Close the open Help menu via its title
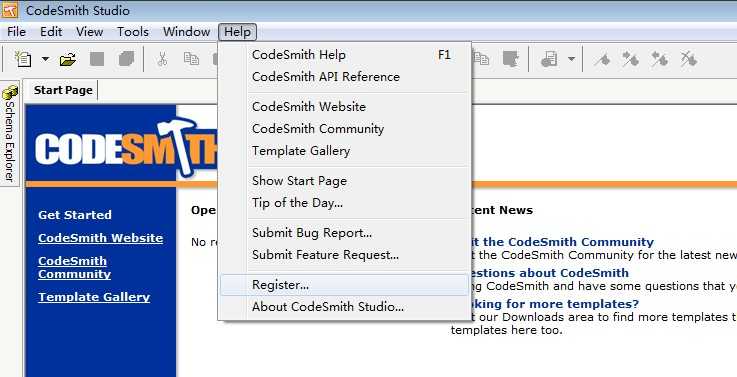The width and height of the screenshot is (737, 377). pos(237,32)
